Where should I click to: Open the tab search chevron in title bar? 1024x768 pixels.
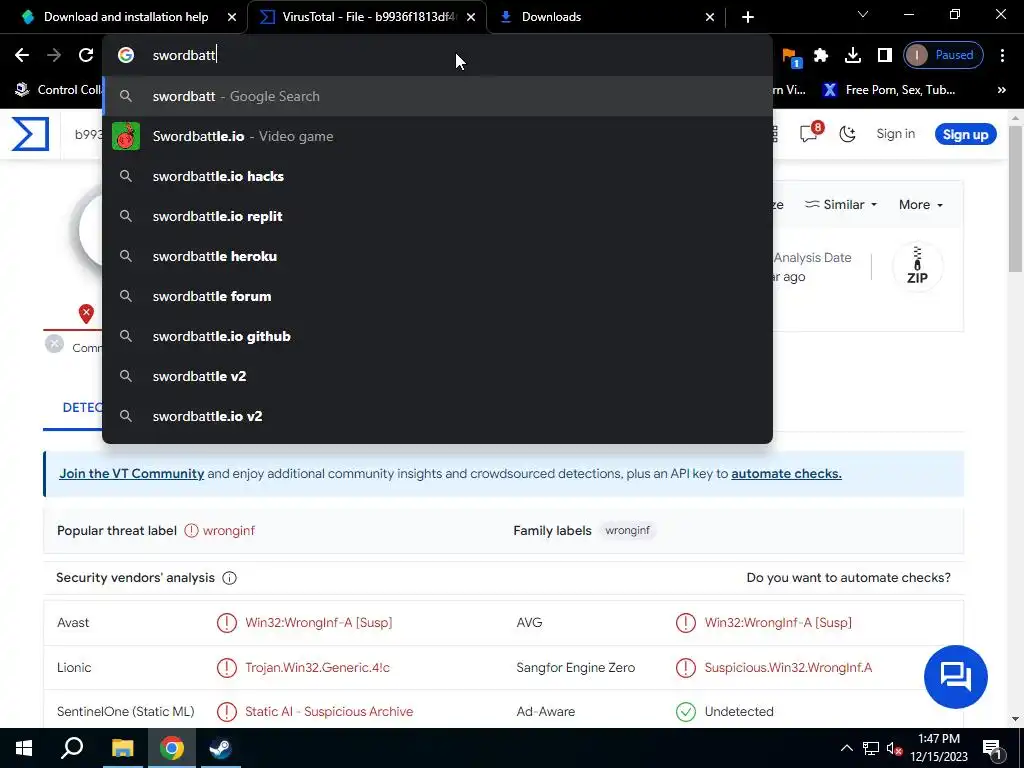coord(863,14)
